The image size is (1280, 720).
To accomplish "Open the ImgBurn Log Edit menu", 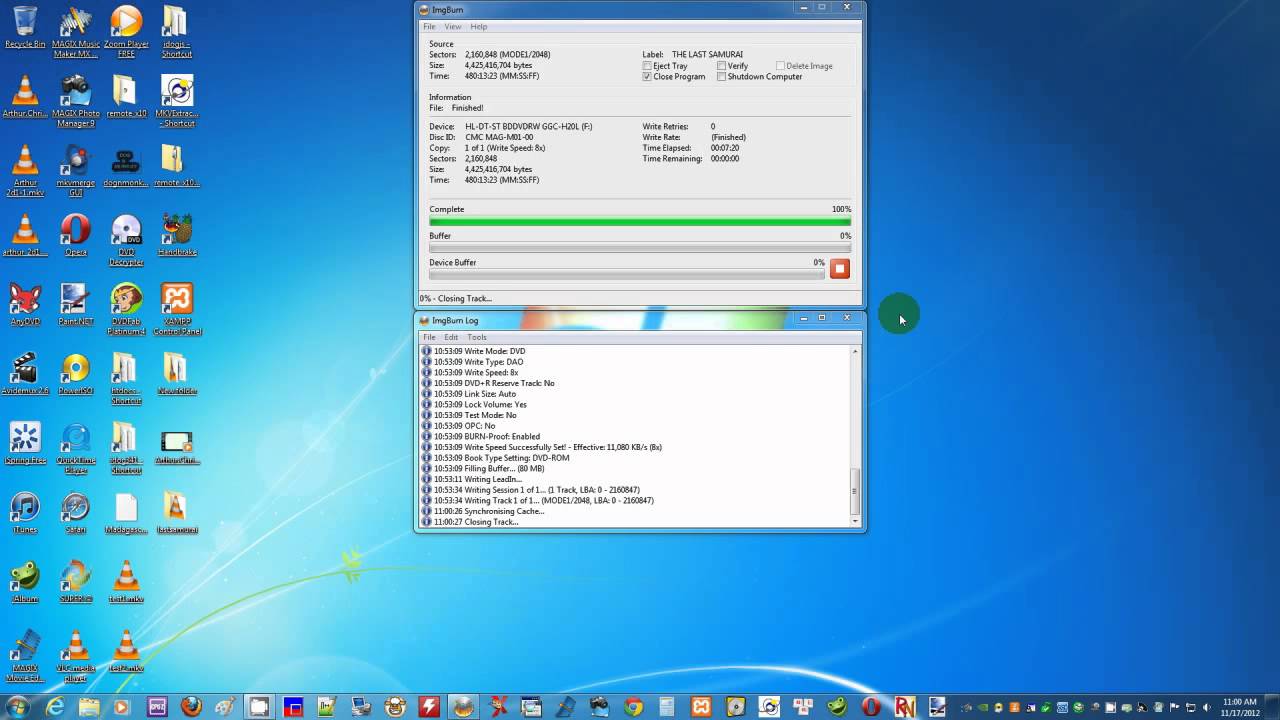I will (x=451, y=337).
